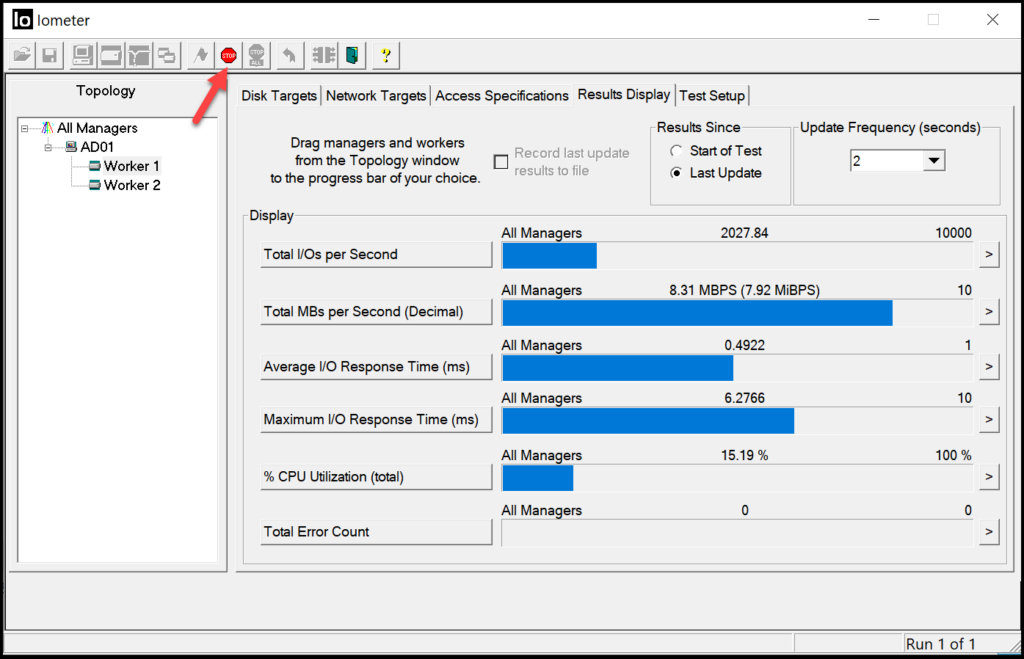Click the Start New Manager icon
This screenshot has height=659, width=1024.
81,55
